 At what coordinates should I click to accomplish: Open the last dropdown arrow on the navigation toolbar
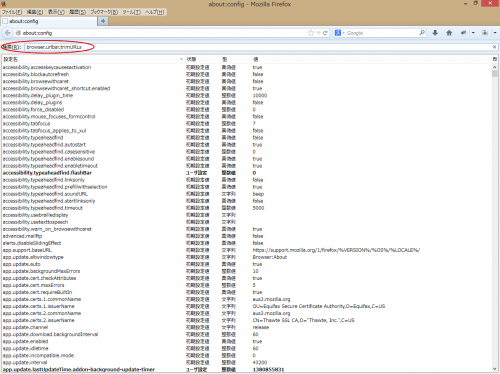pos(495,33)
